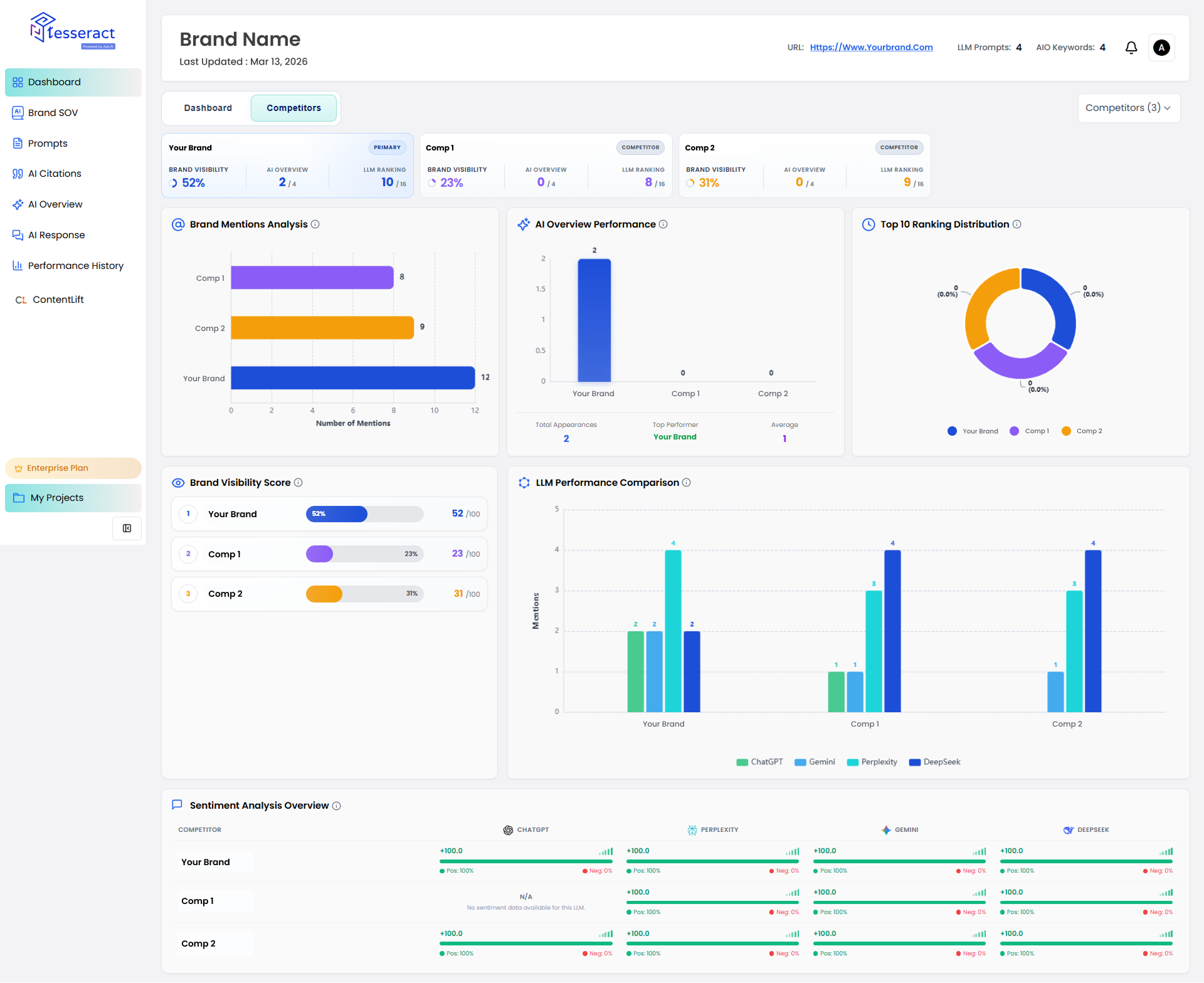Switch to the Dashboard tab
Viewport: 1204px width, 983px height.
coord(208,108)
